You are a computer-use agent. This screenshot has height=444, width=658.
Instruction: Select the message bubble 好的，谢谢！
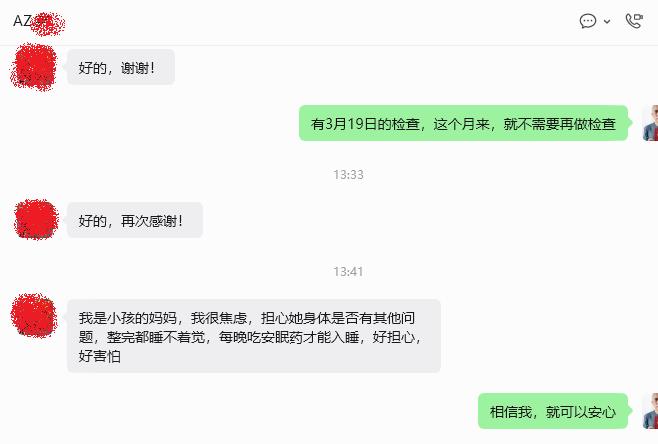(x=121, y=67)
